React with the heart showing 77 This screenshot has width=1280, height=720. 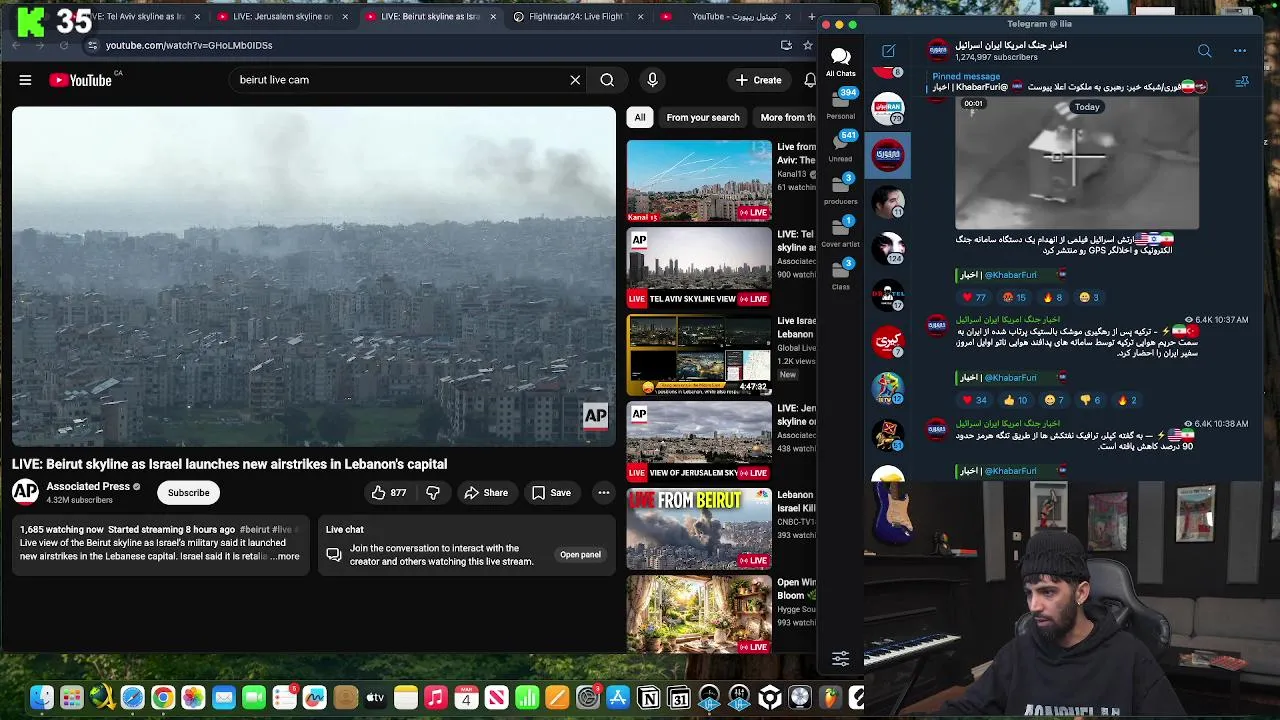[x=974, y=297]
